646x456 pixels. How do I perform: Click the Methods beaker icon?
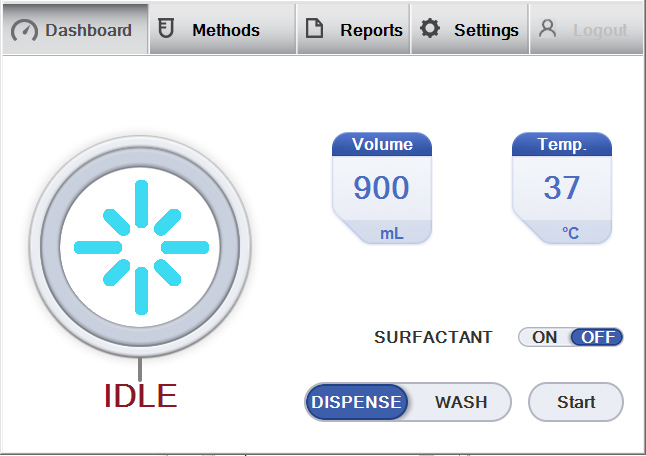pyautogui.click(x=167, y=29)
